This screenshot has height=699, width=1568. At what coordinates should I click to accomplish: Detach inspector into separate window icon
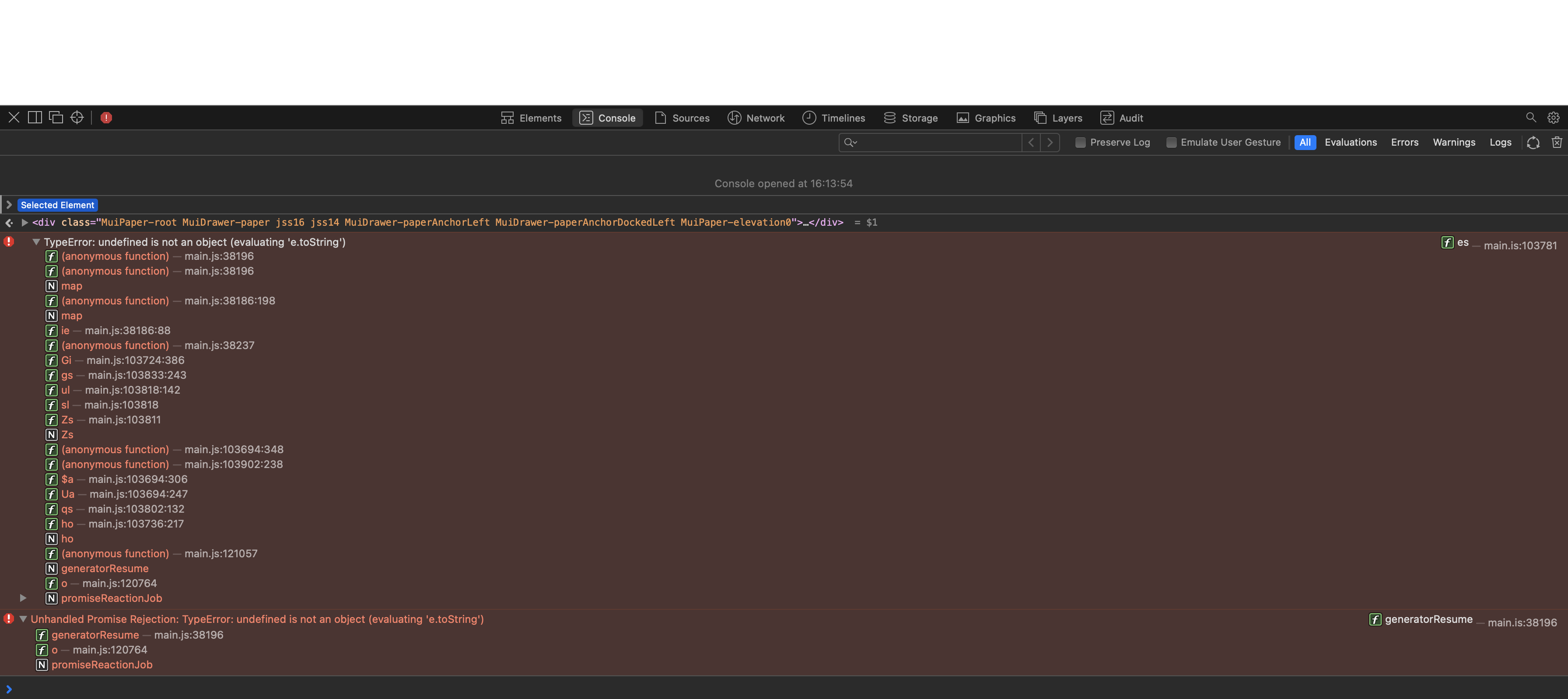pyautogui.click(x=56, y=117)
